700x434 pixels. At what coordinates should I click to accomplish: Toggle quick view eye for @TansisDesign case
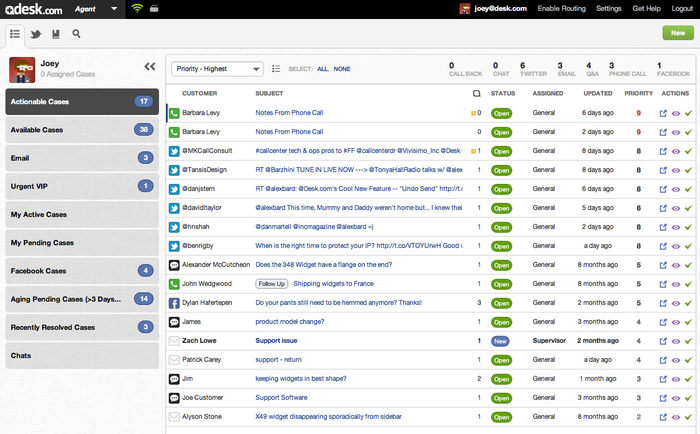coord(675,170)
